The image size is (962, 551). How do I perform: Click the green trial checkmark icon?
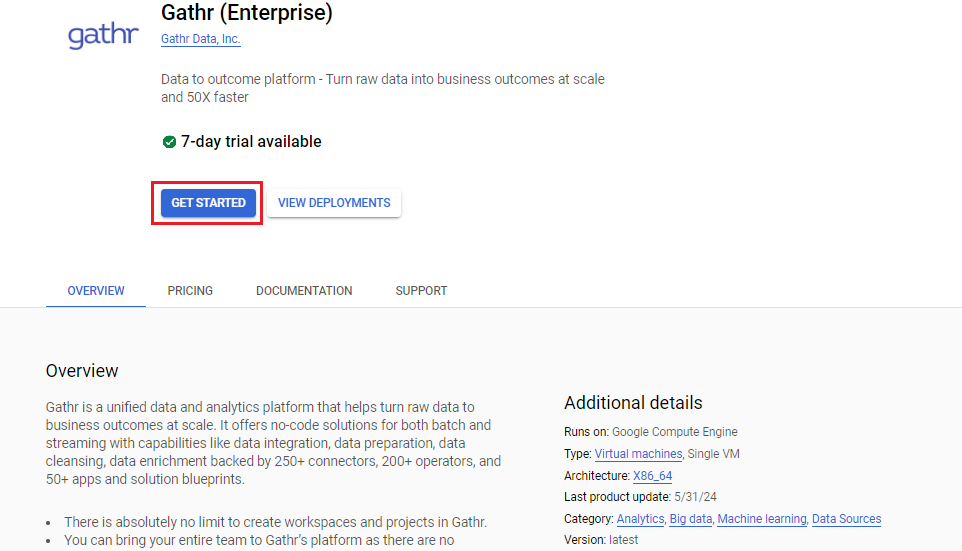pos(169,142)
